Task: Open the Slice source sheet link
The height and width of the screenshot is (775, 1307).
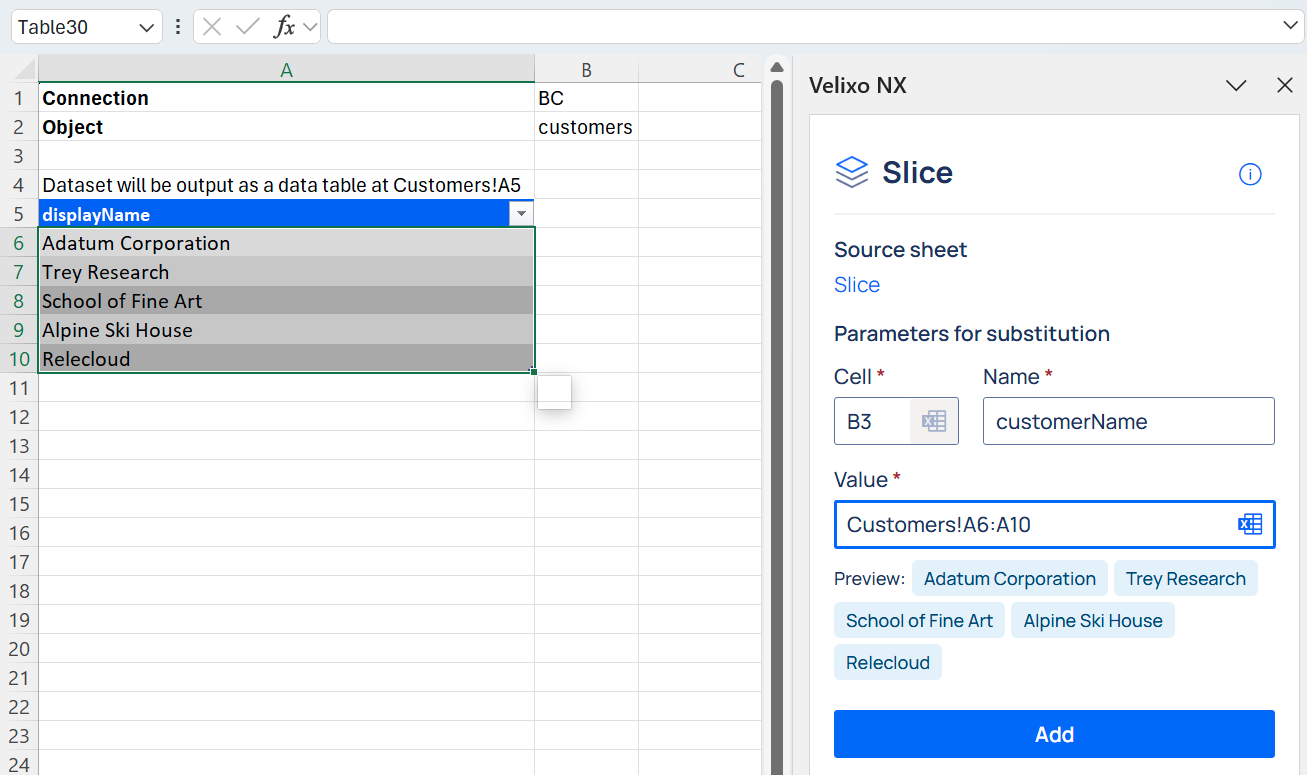Action: point(857,285)
